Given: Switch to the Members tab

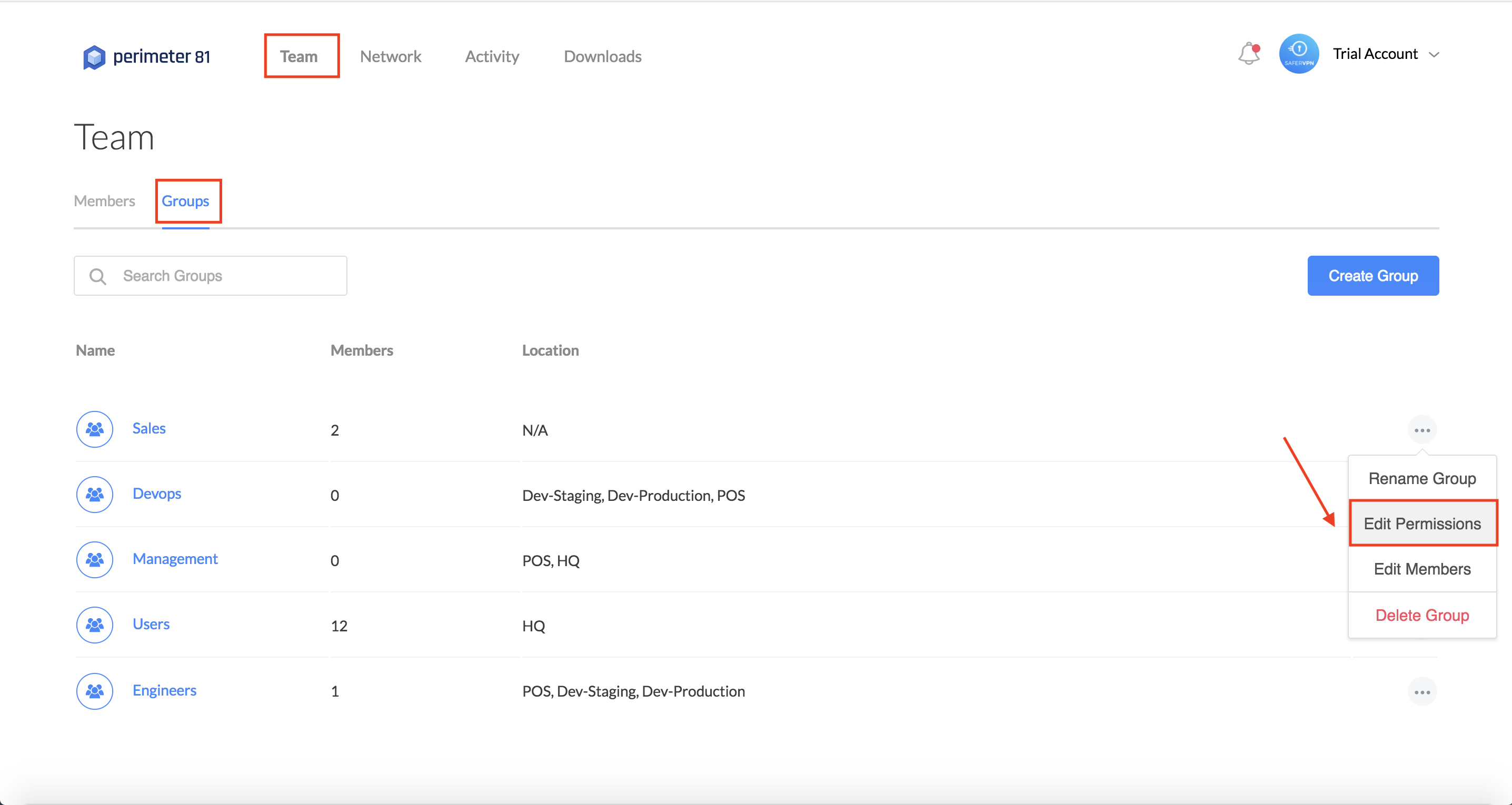Looking at the screenshot, I should point(104,201).
